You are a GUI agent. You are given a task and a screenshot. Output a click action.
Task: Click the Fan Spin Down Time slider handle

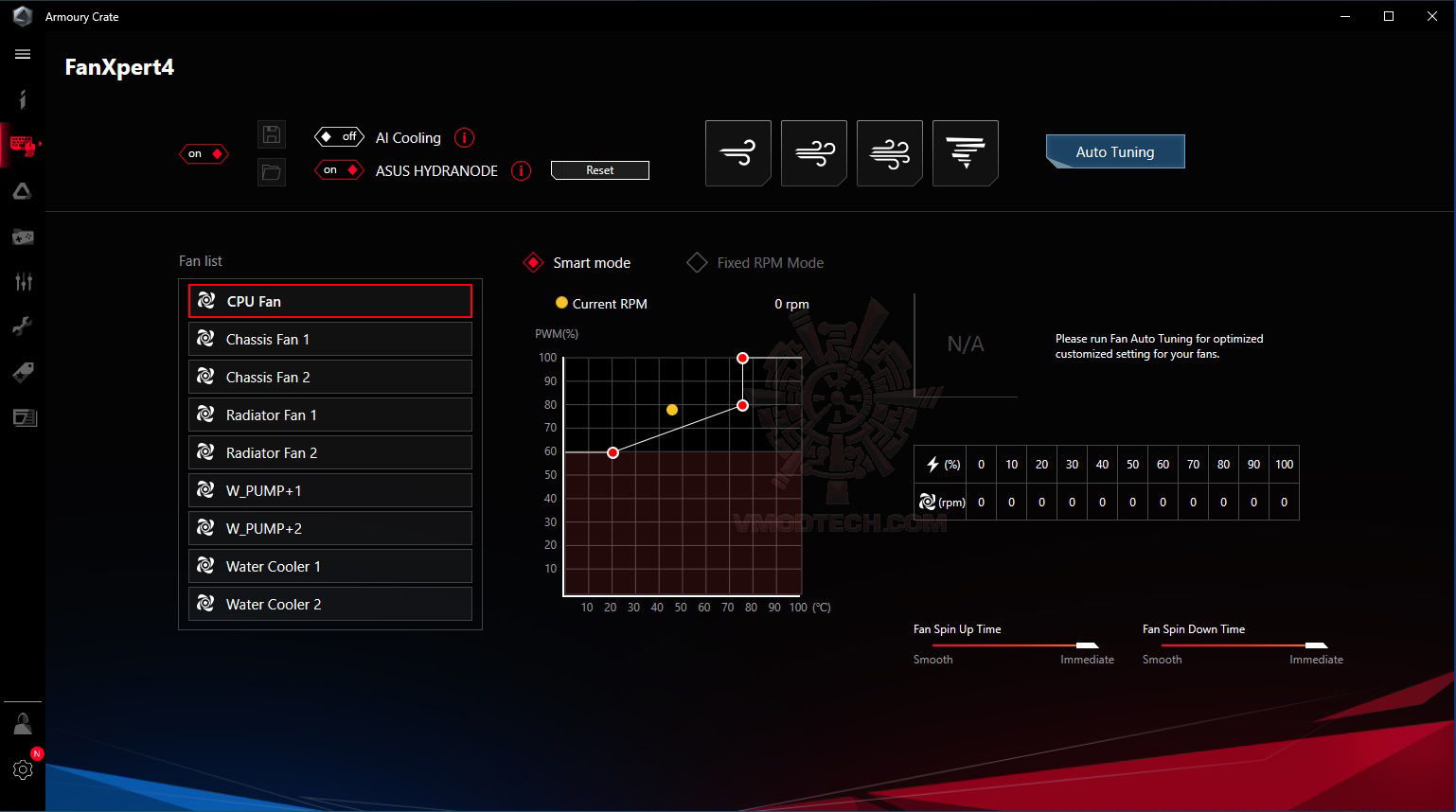click(x=1317, y=645)
